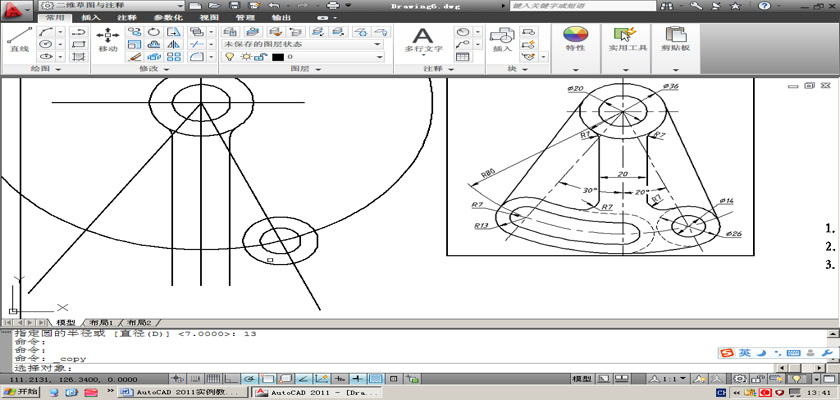Click the black layer color swatch
840x400 pixels.
(x=276, y=57)
